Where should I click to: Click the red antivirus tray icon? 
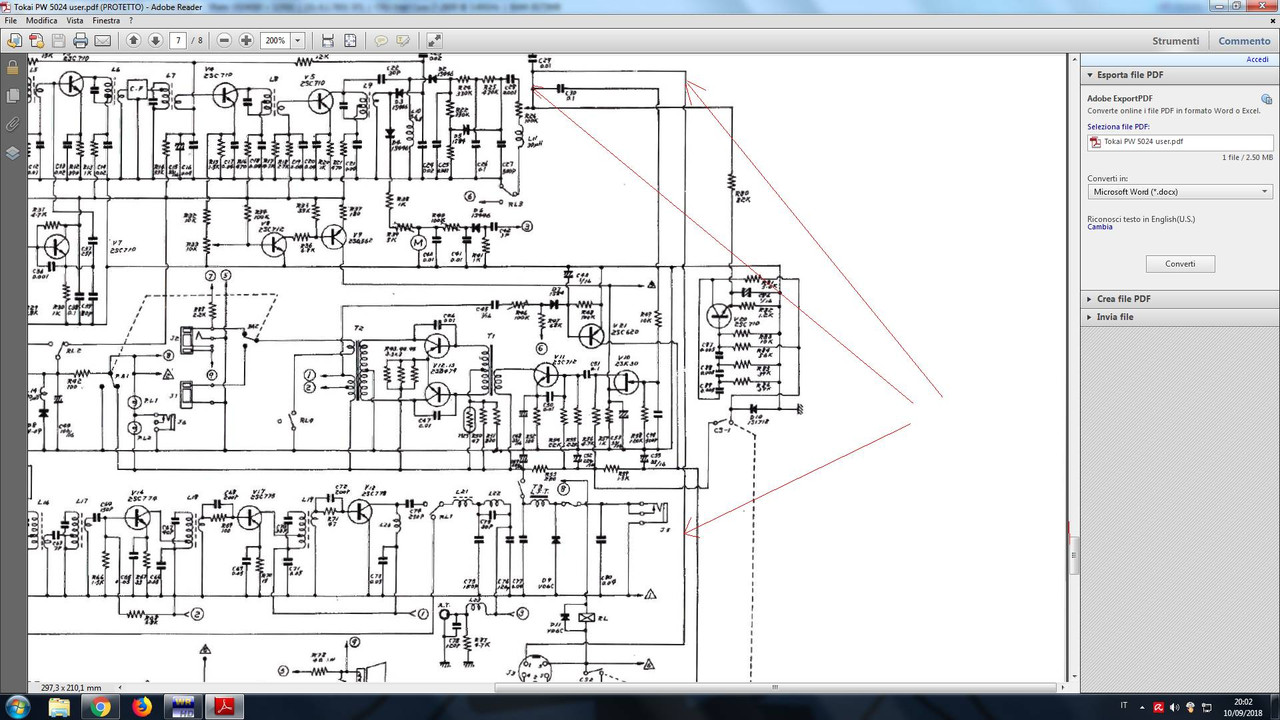coord(1158,707)
